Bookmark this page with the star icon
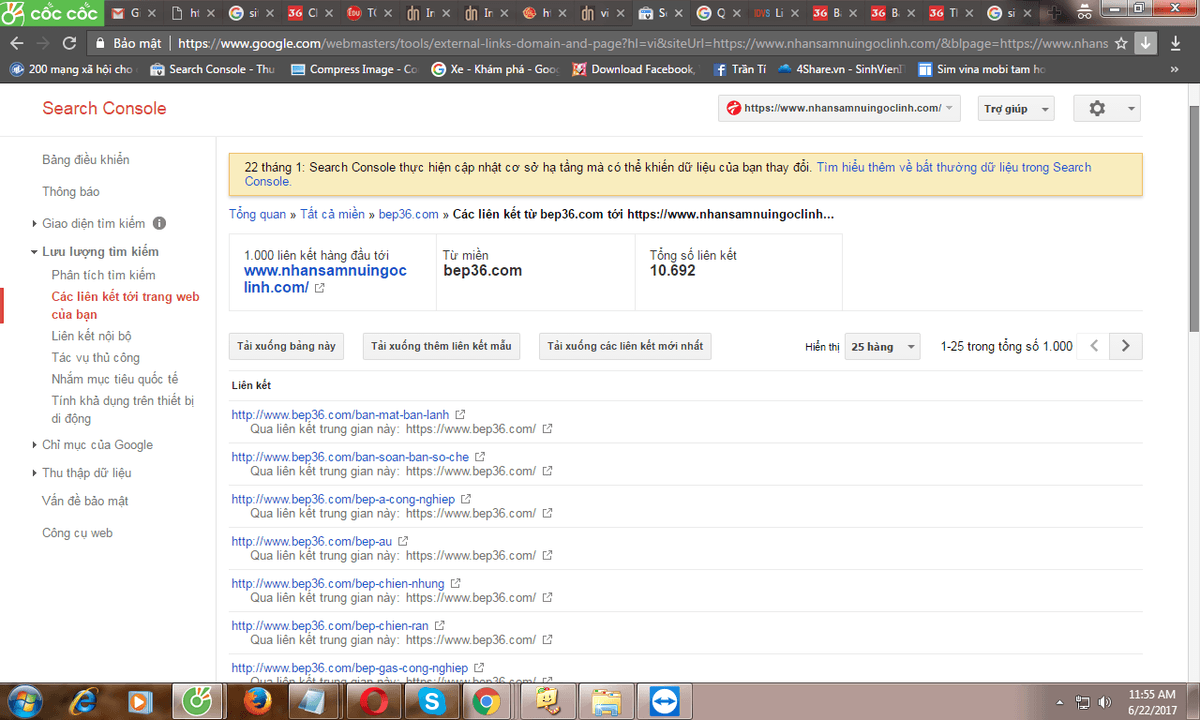1200x720 pixels. click(1122, 44)
